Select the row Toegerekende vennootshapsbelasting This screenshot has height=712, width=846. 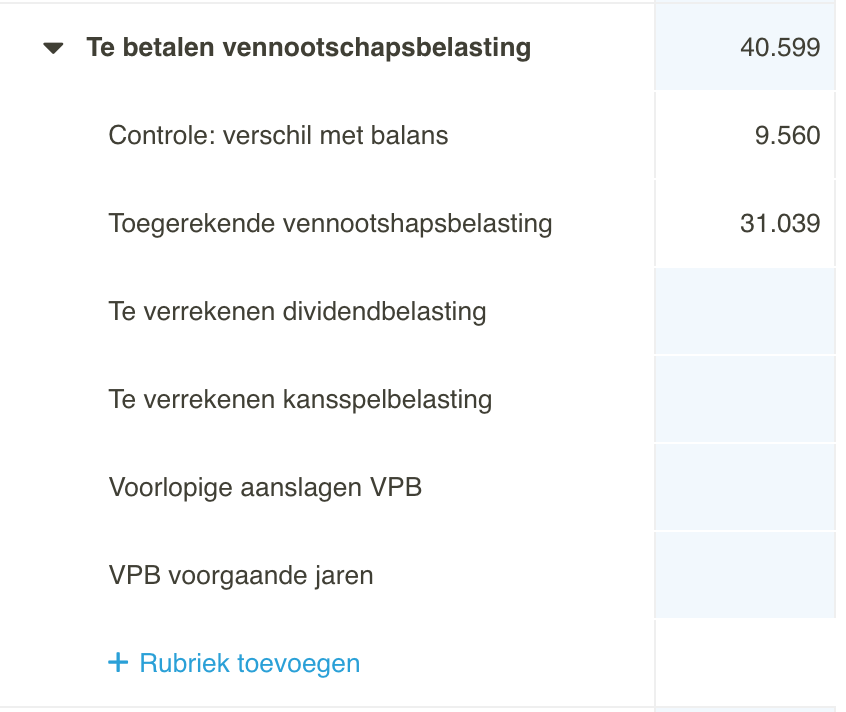click(330, 223)
